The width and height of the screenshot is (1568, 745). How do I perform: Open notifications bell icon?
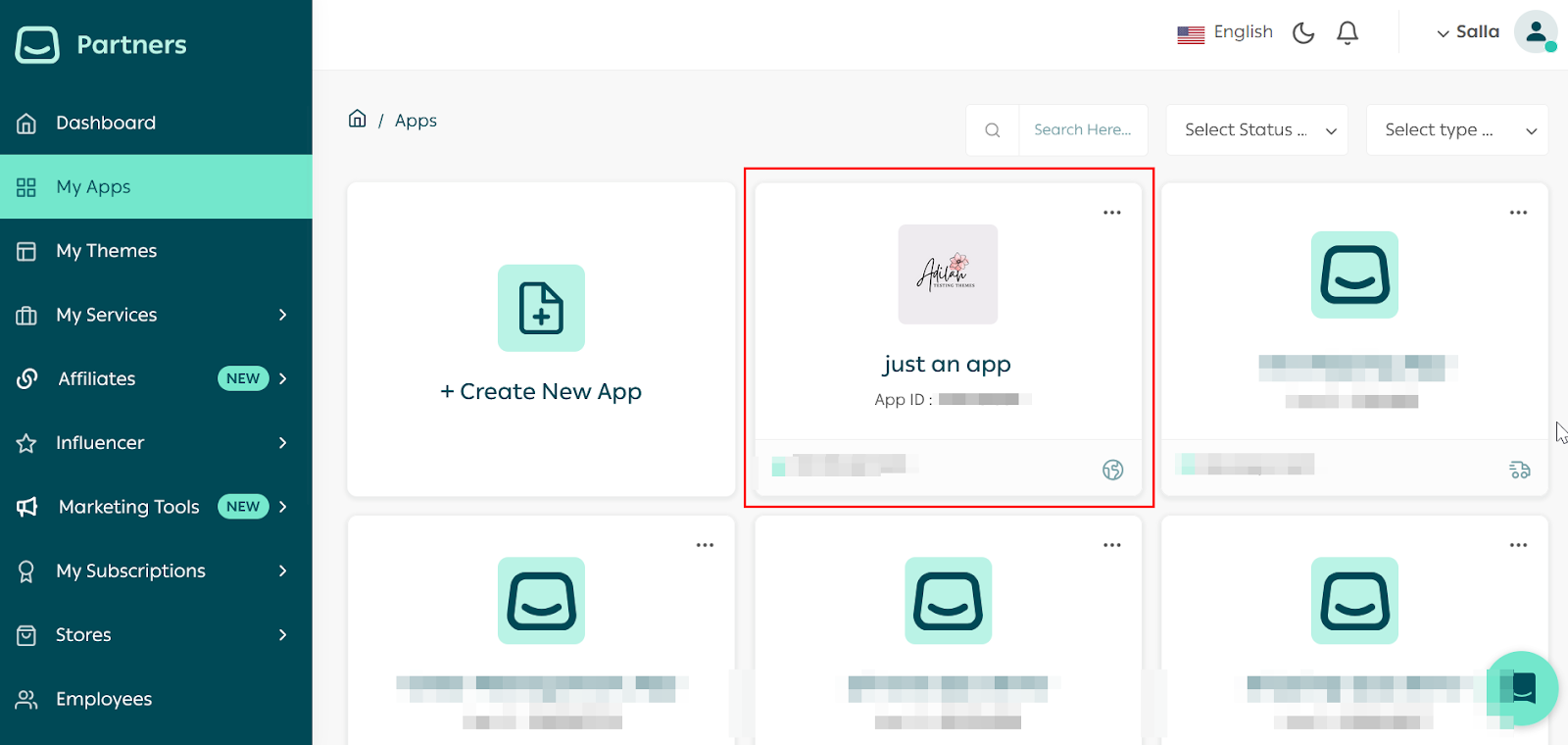pos(1347,33)
